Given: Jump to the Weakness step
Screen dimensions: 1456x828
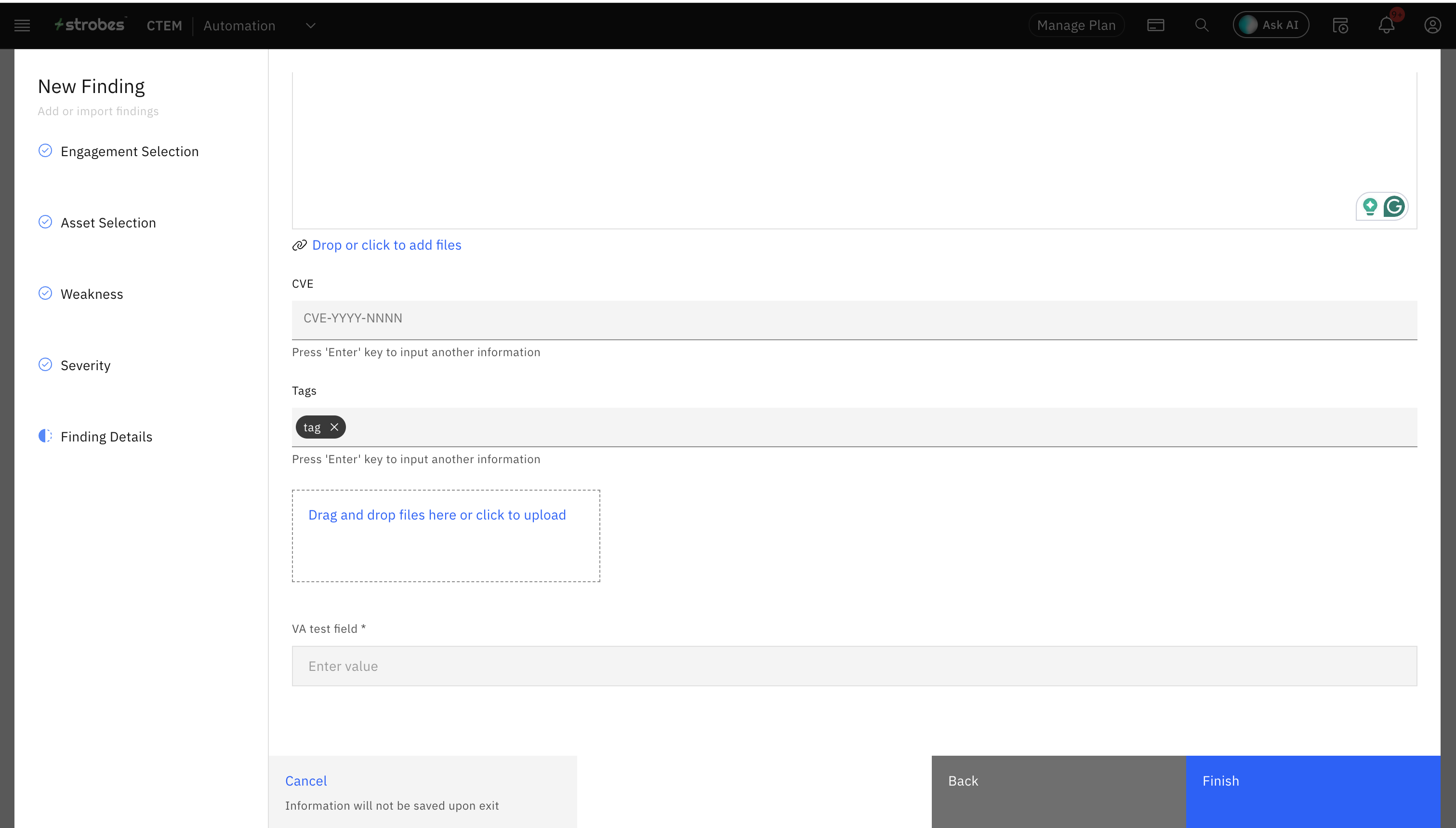Looking at the screenshot, I should (92, 294).
